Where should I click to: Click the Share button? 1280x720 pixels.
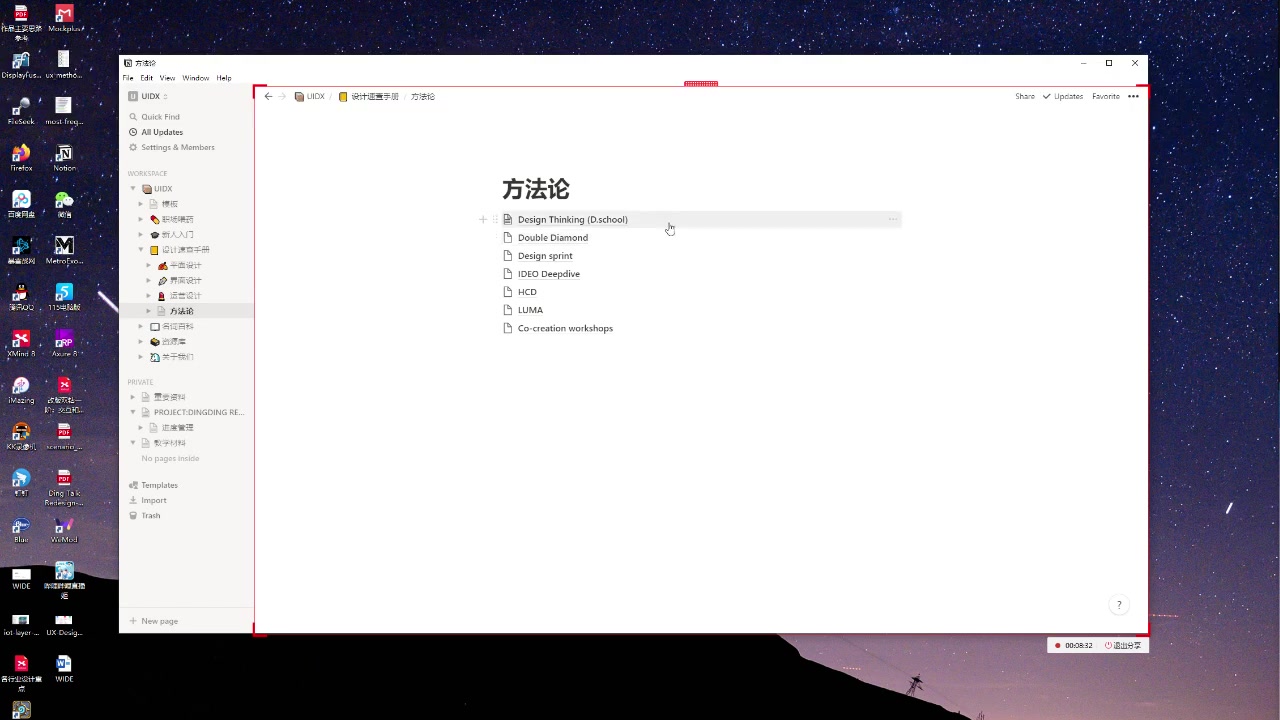[1024, 96]
